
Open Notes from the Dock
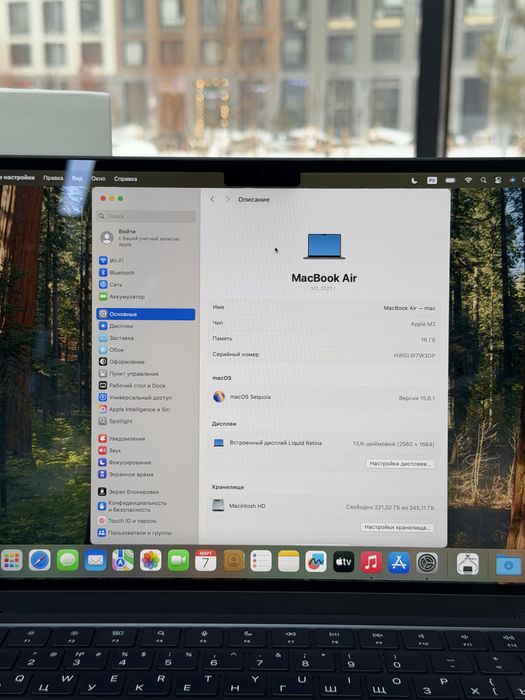[x=289, y=561]
